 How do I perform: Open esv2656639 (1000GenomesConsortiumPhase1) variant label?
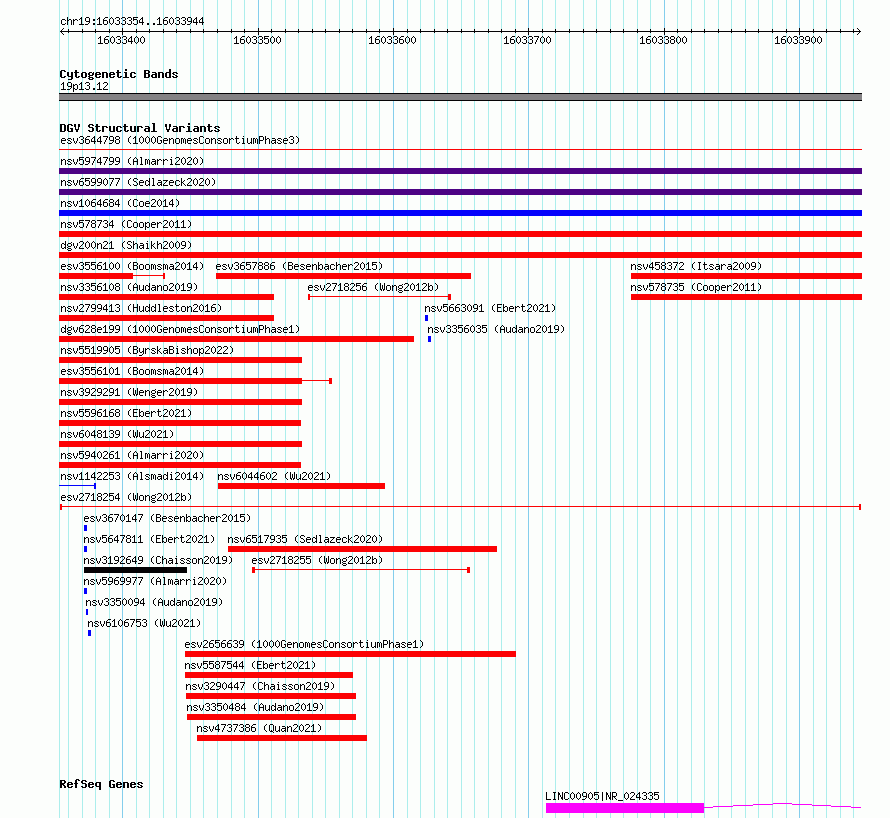pyautogui.click(x=304, y=644)
